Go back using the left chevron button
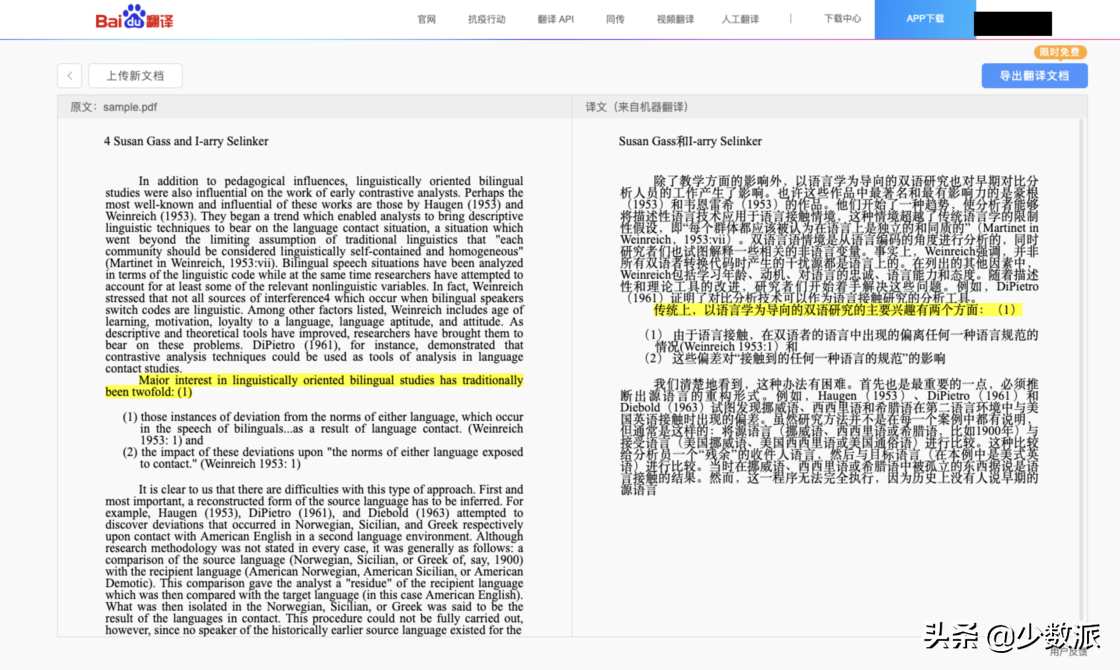This screenshot has height=670, width=1120. coord(69,76)
